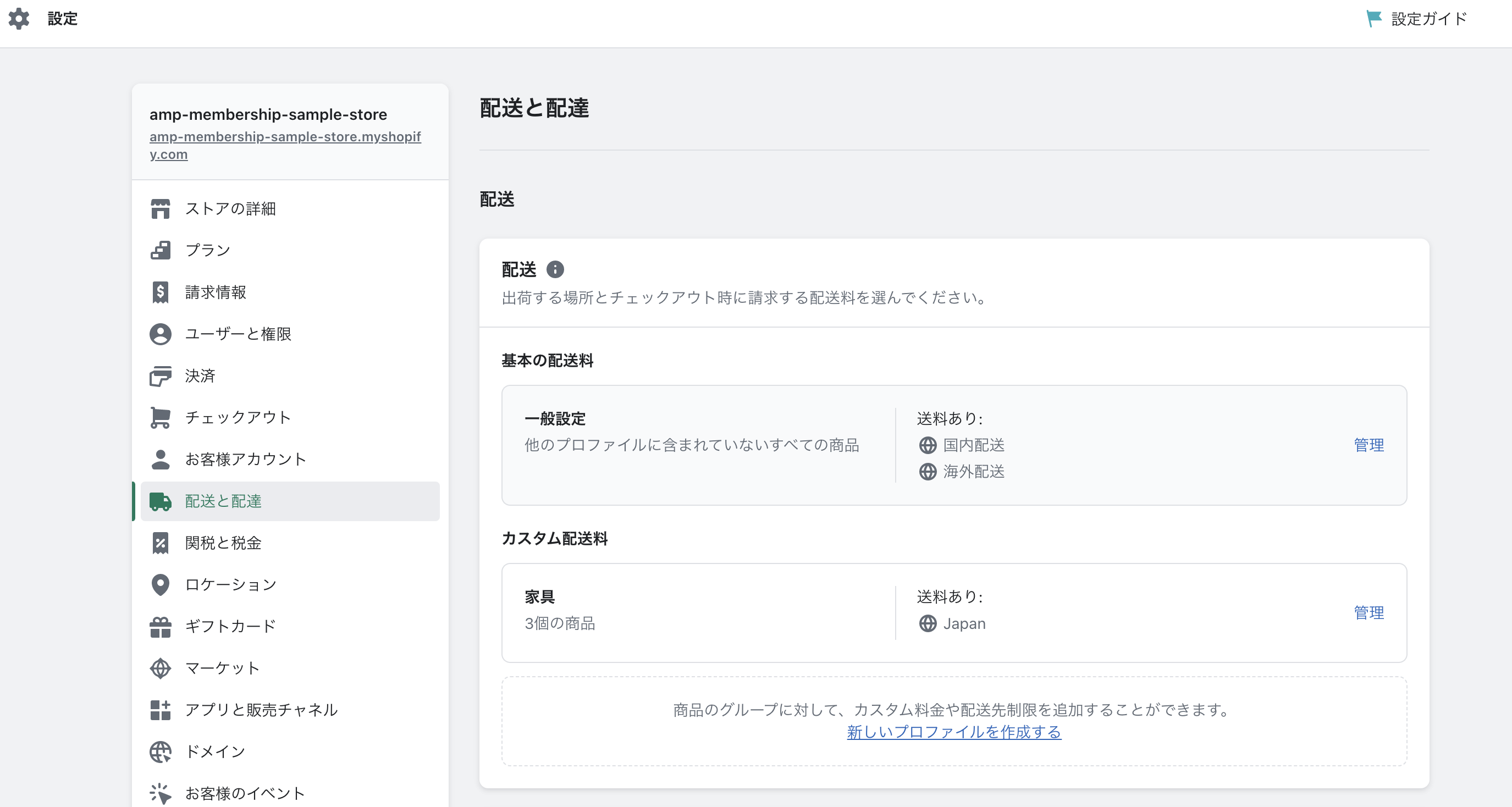1512x807 pixels.
Task: Open the ストアの詳細 settings page
Action: [290, 208]
